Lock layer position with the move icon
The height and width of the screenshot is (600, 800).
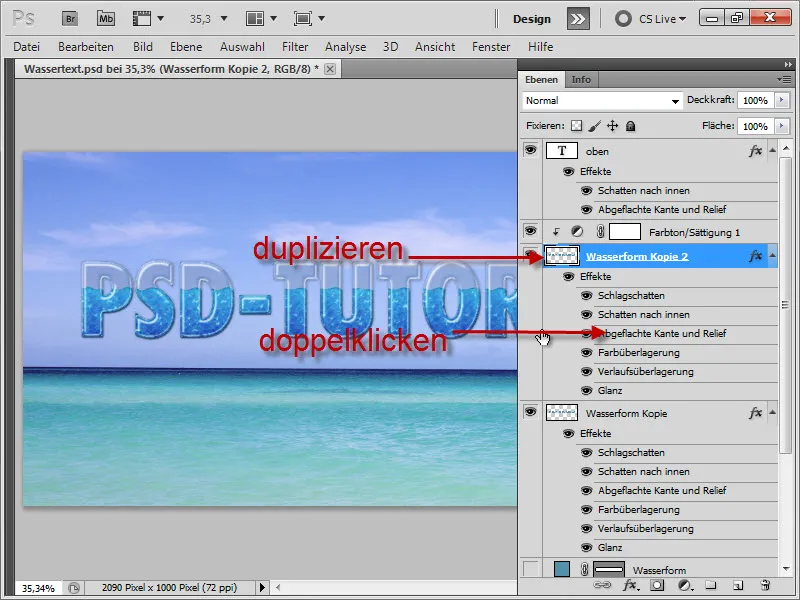(612, 126)
